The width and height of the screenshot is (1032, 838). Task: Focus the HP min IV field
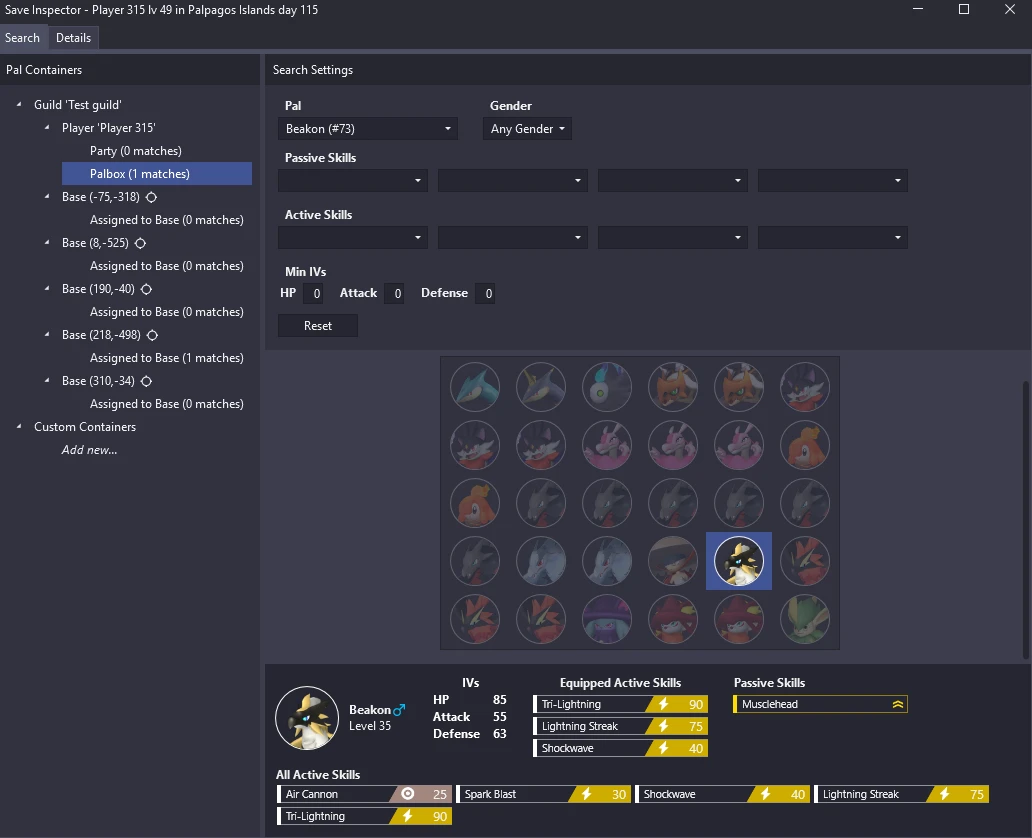(x=313, y=294)
